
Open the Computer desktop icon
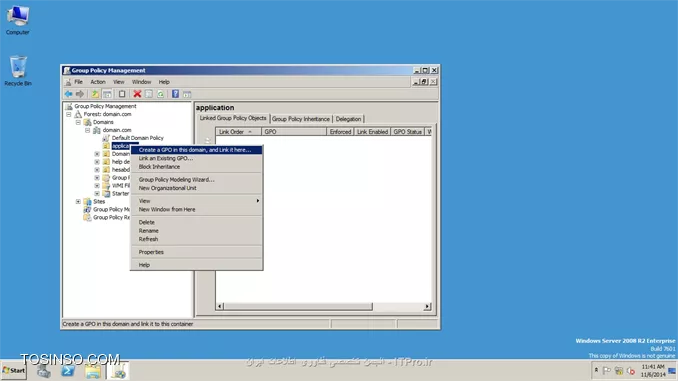(18, 20)
